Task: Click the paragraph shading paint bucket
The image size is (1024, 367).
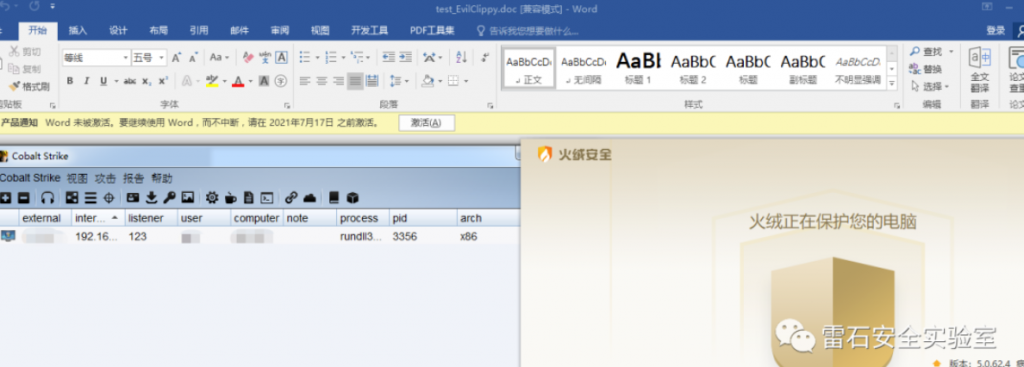Action: 428,81
